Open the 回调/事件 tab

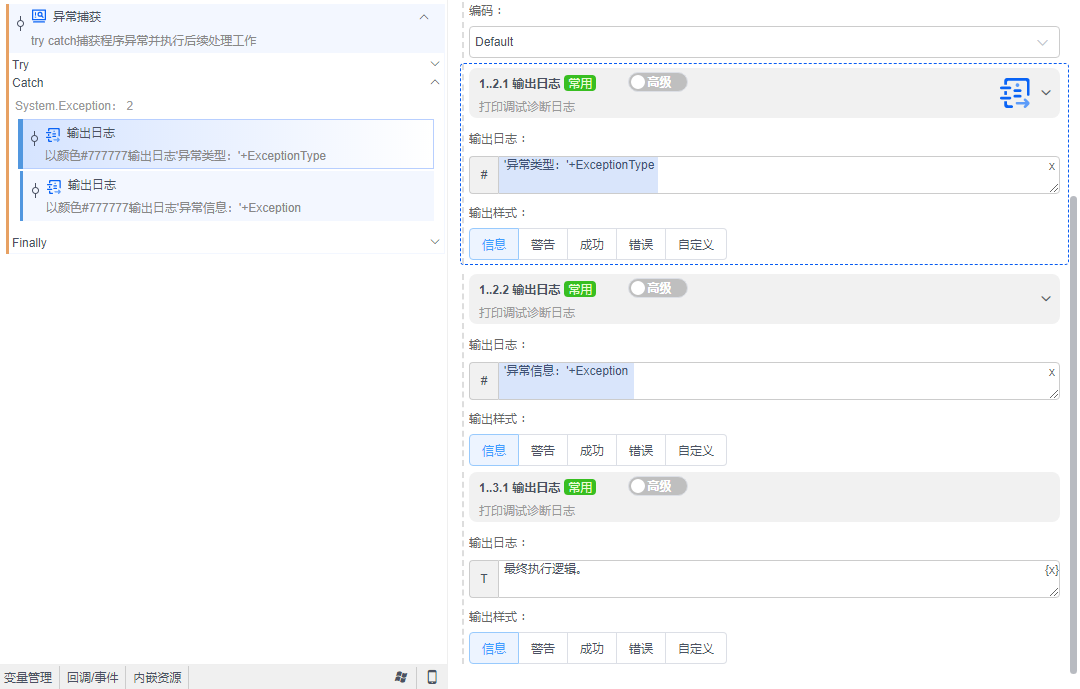(x=92, y=677)
